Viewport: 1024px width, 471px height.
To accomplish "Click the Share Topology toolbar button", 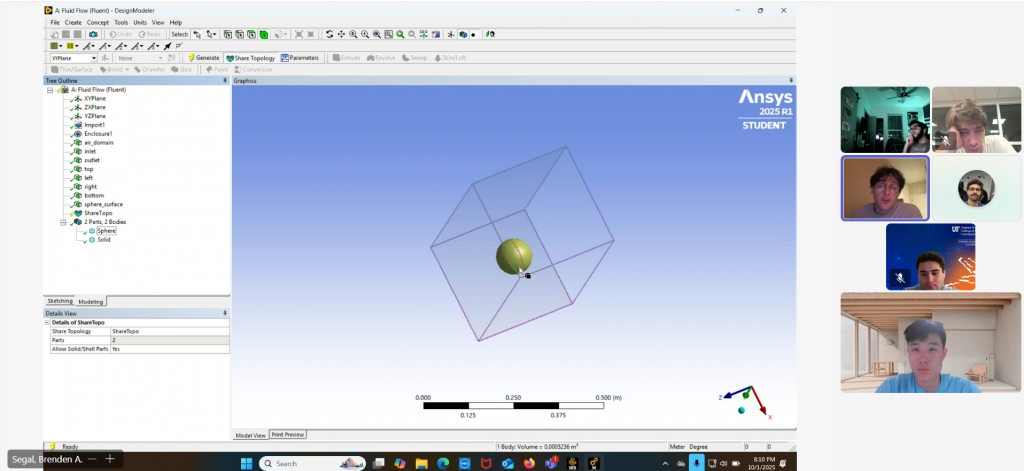I will tap(250, 58).
